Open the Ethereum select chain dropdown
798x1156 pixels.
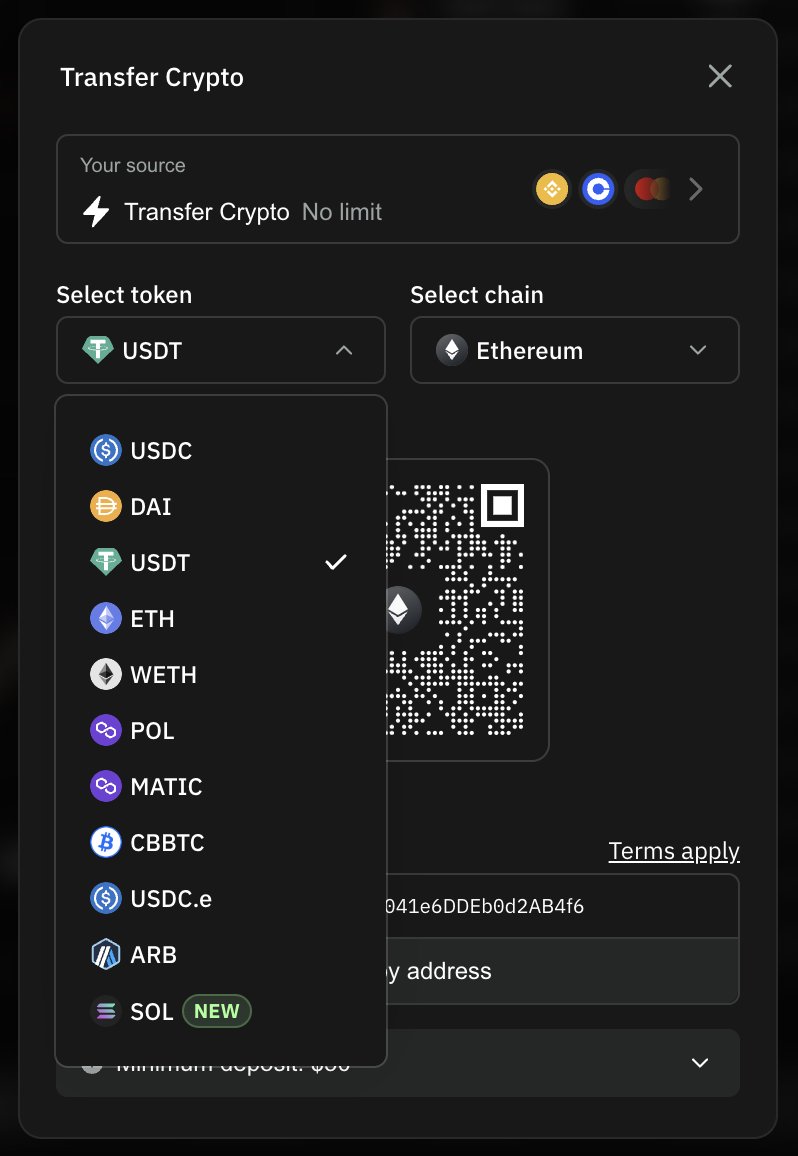pos(575,350)
